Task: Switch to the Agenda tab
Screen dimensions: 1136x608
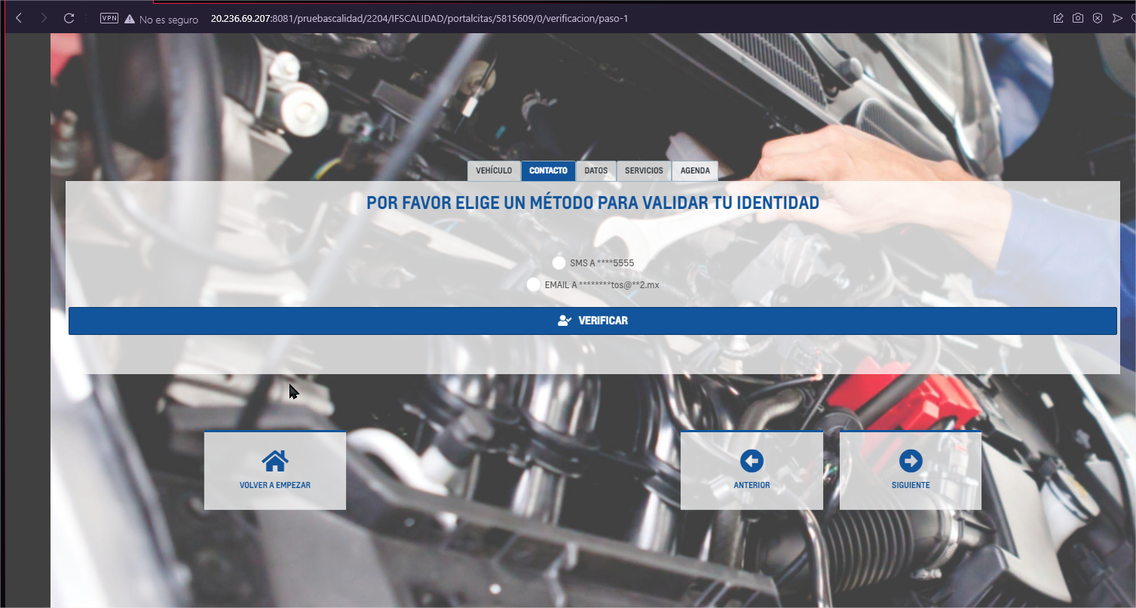Action: point(695,170)
